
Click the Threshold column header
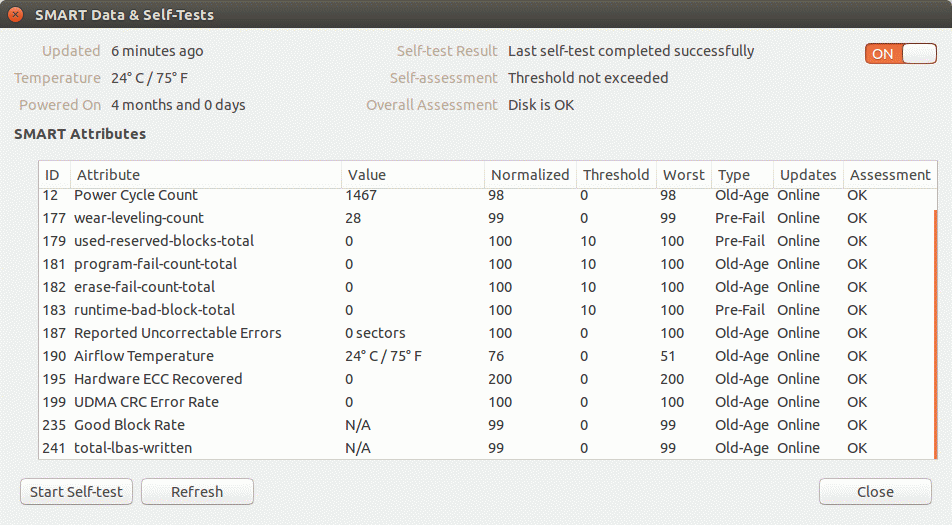click(x=616, y=175)
